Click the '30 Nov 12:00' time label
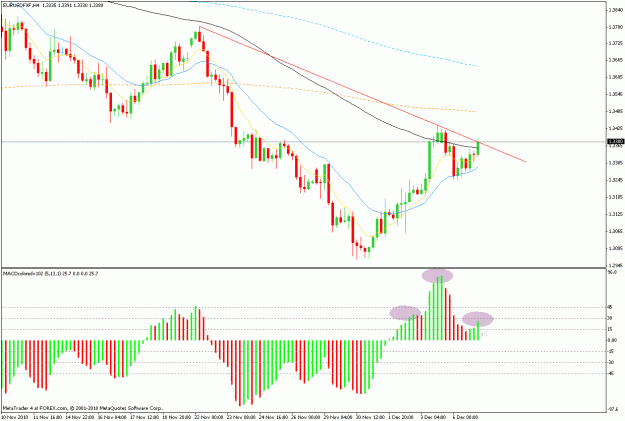625x421 pixels. tap(371, 417)
